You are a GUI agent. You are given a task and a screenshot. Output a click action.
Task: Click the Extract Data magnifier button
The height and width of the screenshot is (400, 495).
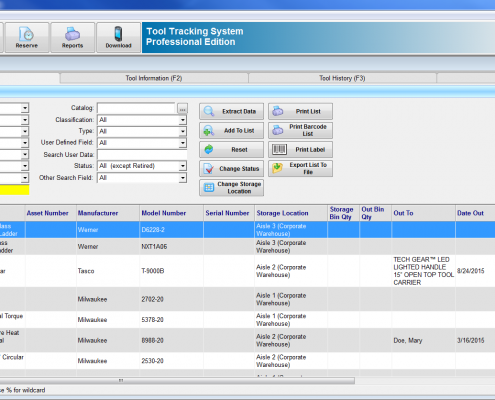[232, 111]
